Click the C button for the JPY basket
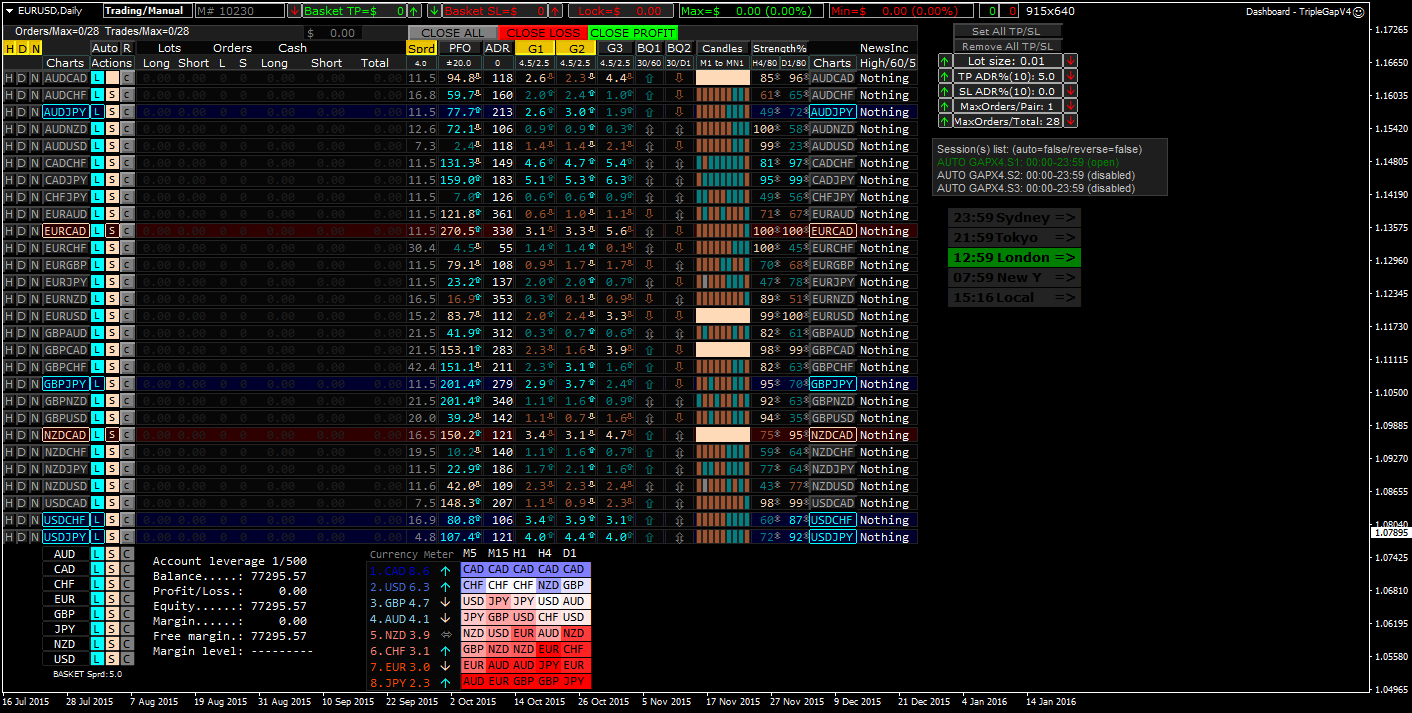1412x713 pixels. point(127,629)
